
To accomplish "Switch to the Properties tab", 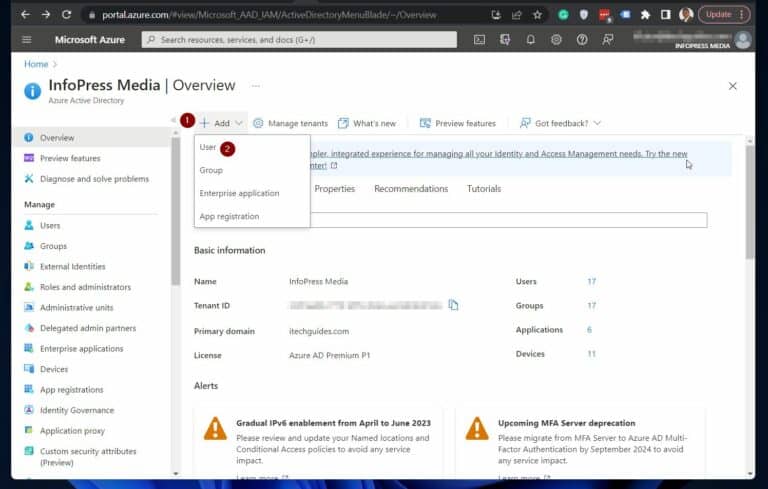I will pyautogui.click(x=335, y=189).
